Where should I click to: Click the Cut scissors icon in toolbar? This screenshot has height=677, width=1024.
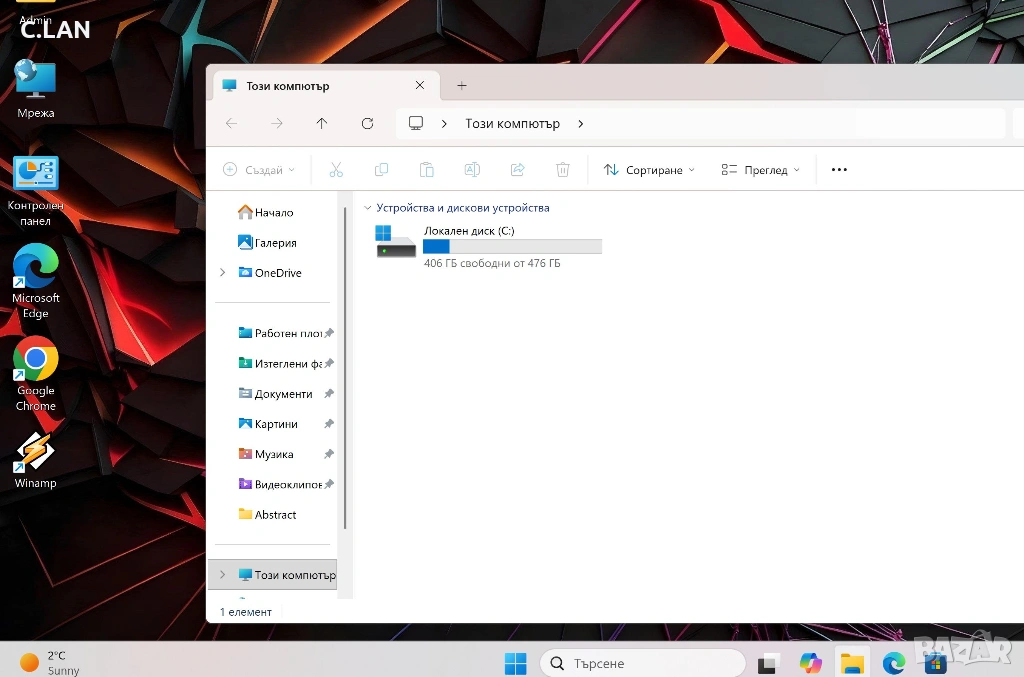[336, 170]
